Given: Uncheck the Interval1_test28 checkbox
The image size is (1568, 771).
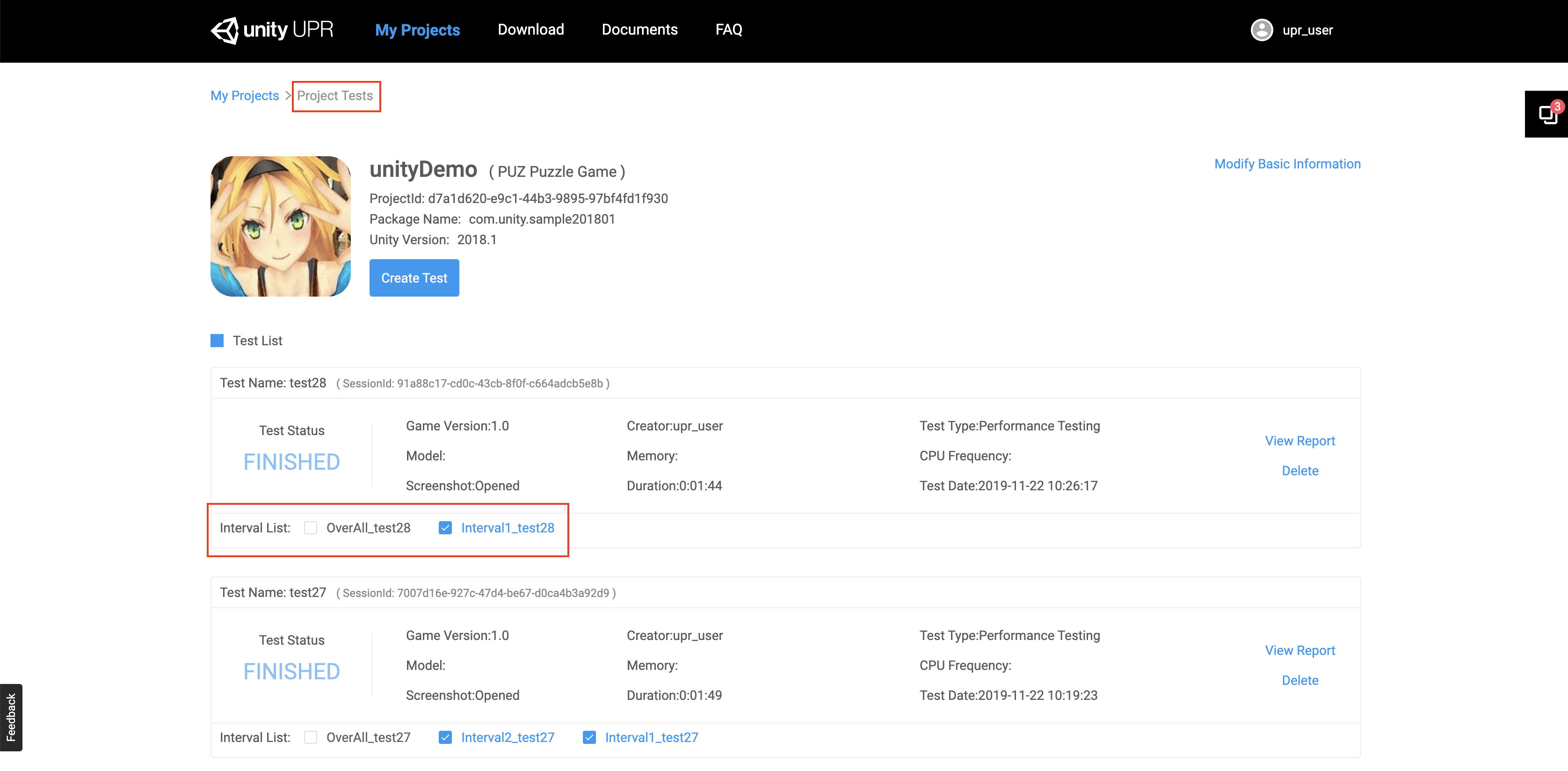Looking at the screenshot, I should tap(445, 528).
